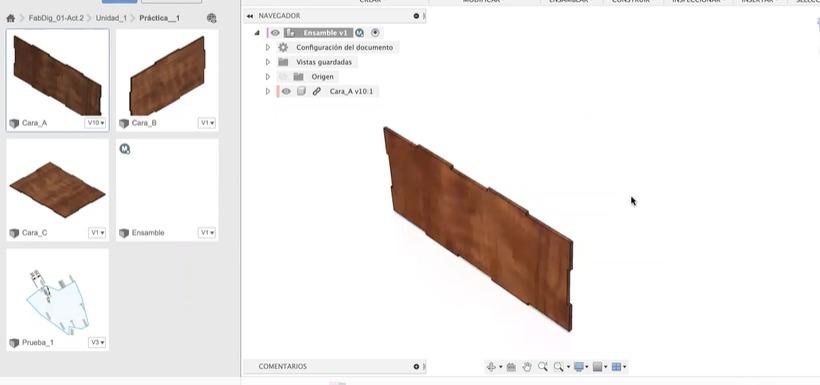Open the Display Settings dropdown arrow
This screenshot has height=385, width=820.
click(587, 367)
